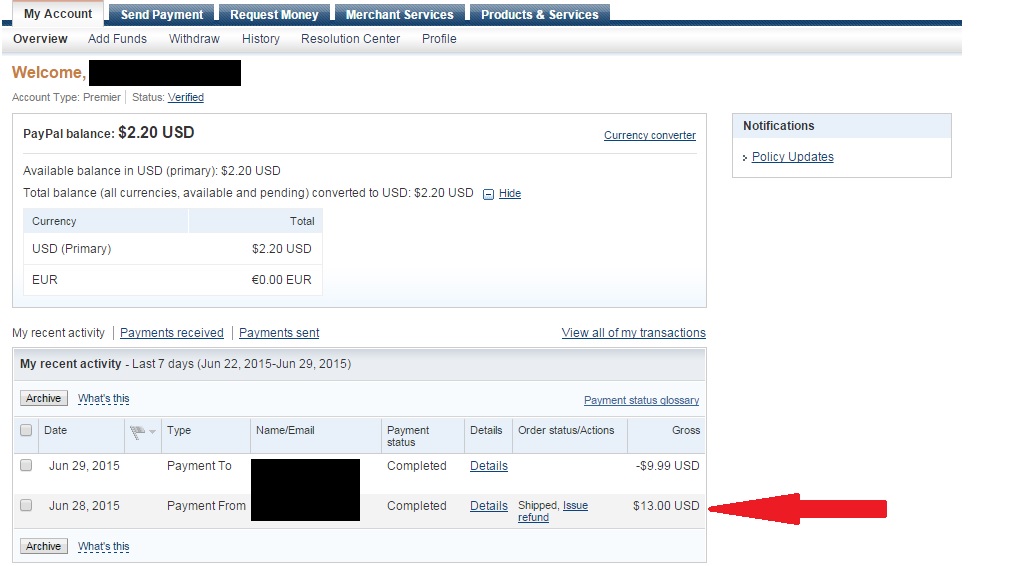Open the Payment status glossary link
1011x566 pixels.
click(x=641, y=400)
